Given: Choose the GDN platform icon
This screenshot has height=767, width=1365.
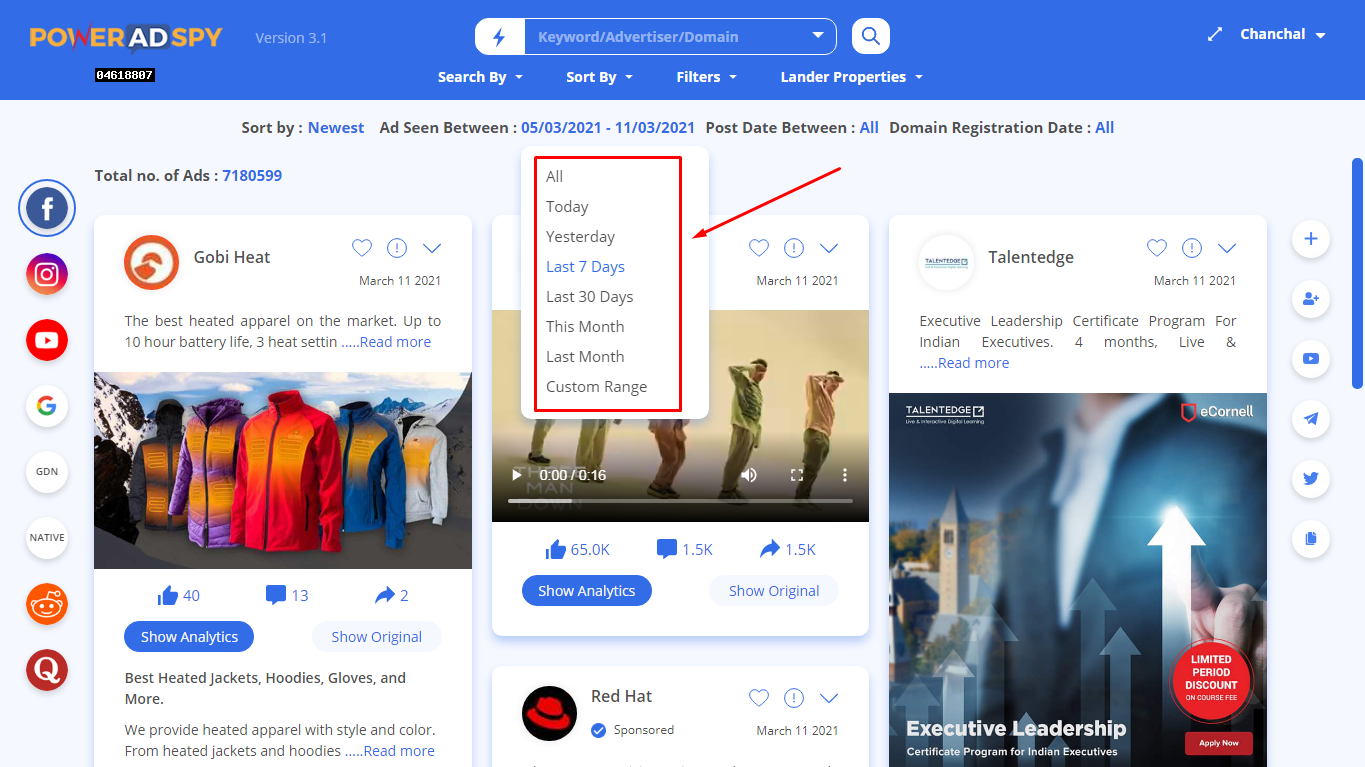Looking at the screenshot, I should (x=47, y=472).
